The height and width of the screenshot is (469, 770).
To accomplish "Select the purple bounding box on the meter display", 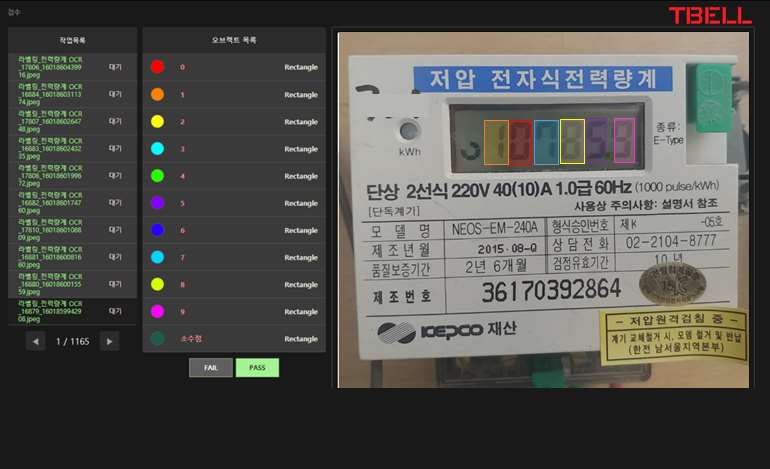I will tap(599, 140).
